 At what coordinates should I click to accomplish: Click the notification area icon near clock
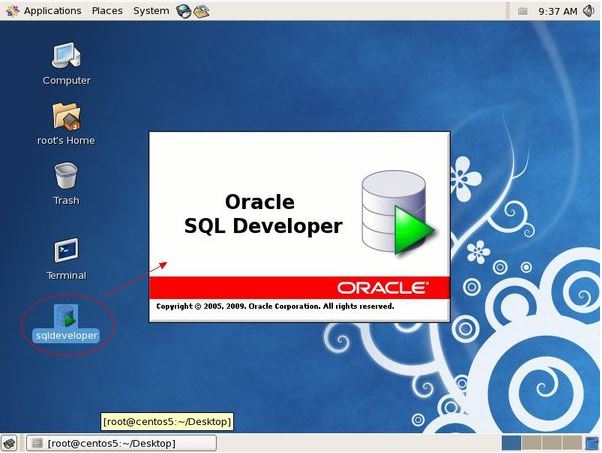click(523, 11)
